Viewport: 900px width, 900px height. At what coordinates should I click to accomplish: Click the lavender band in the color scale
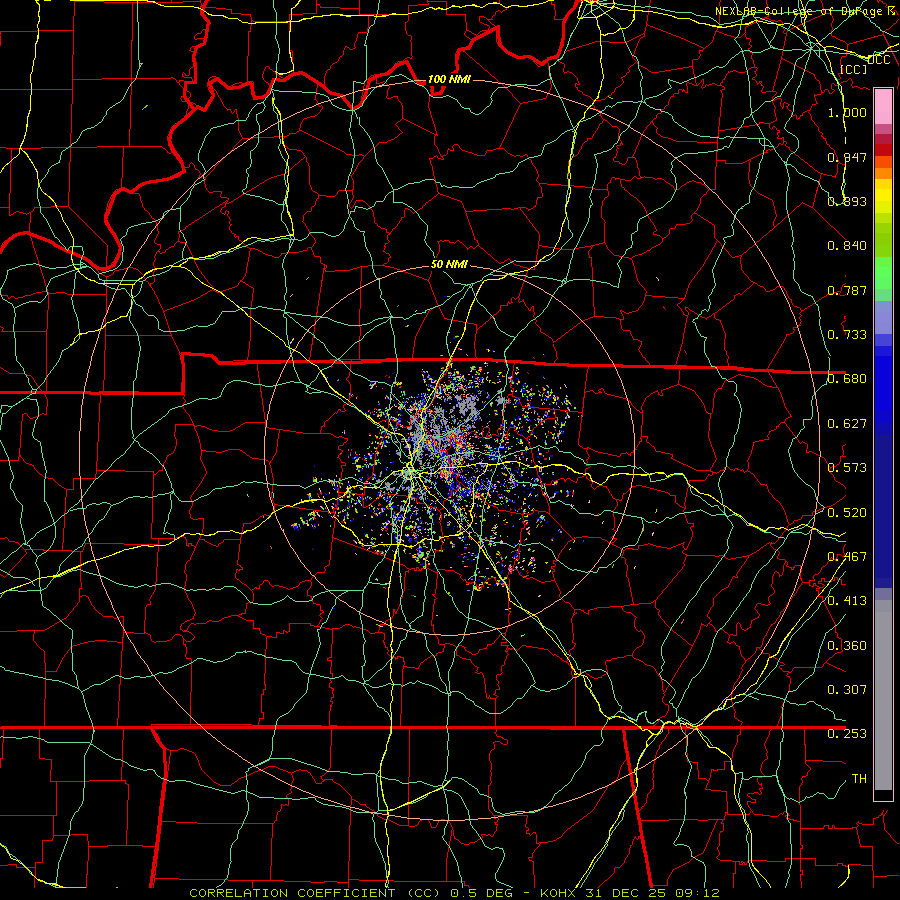[883, 318]
